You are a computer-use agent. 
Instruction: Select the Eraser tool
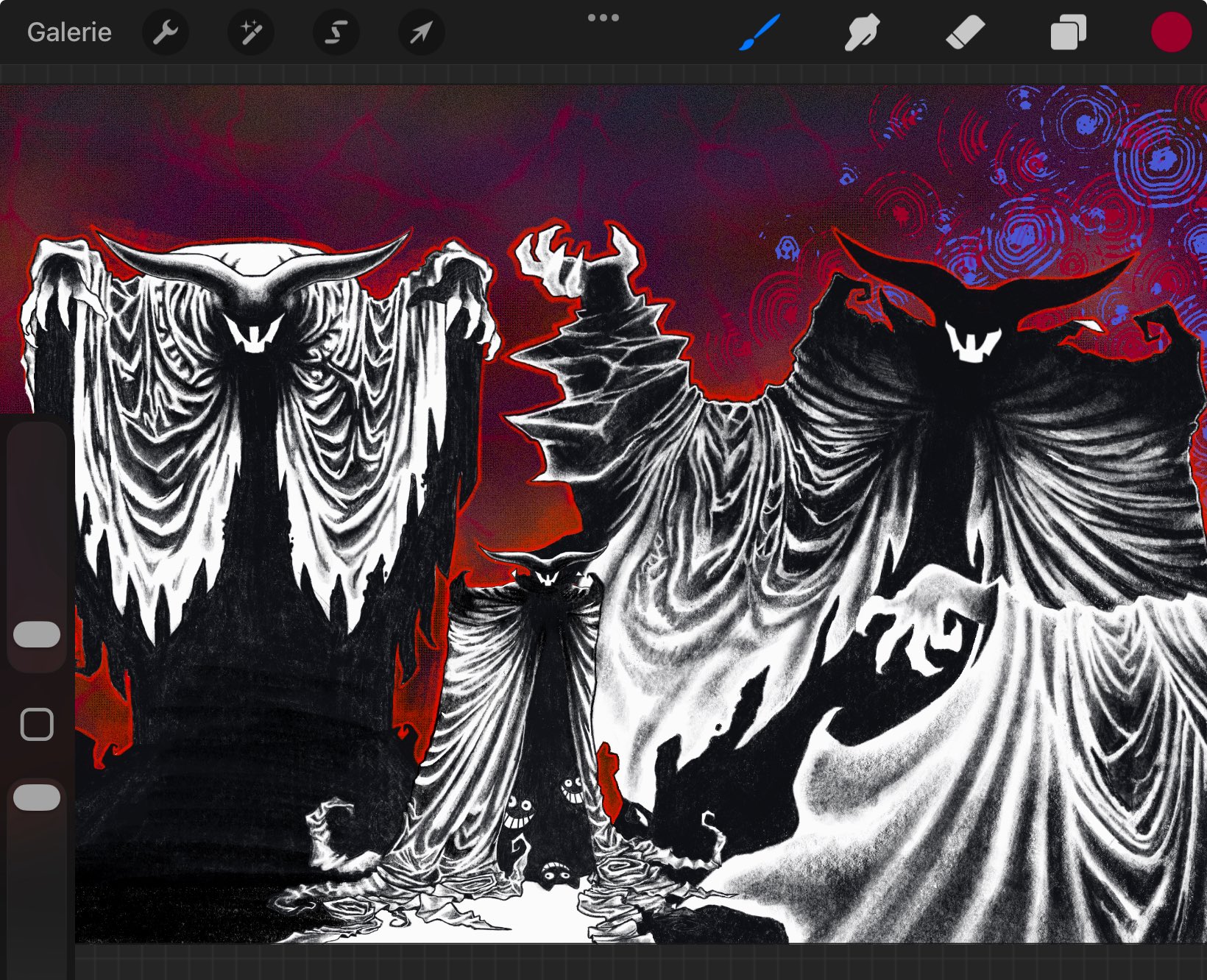965,33
